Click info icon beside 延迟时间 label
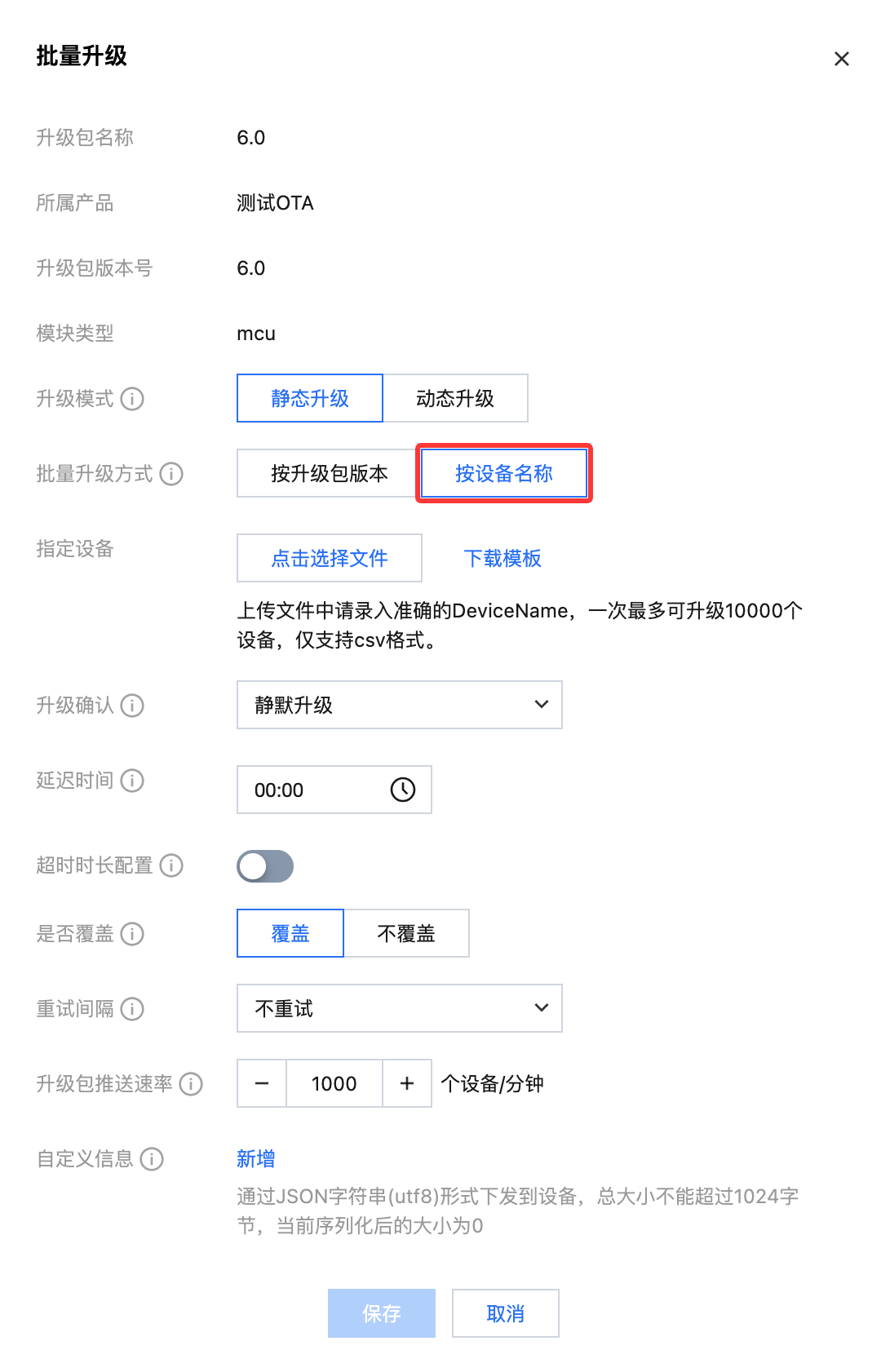The height and width of the screenshot is (1372, 881). pos(132,781)
